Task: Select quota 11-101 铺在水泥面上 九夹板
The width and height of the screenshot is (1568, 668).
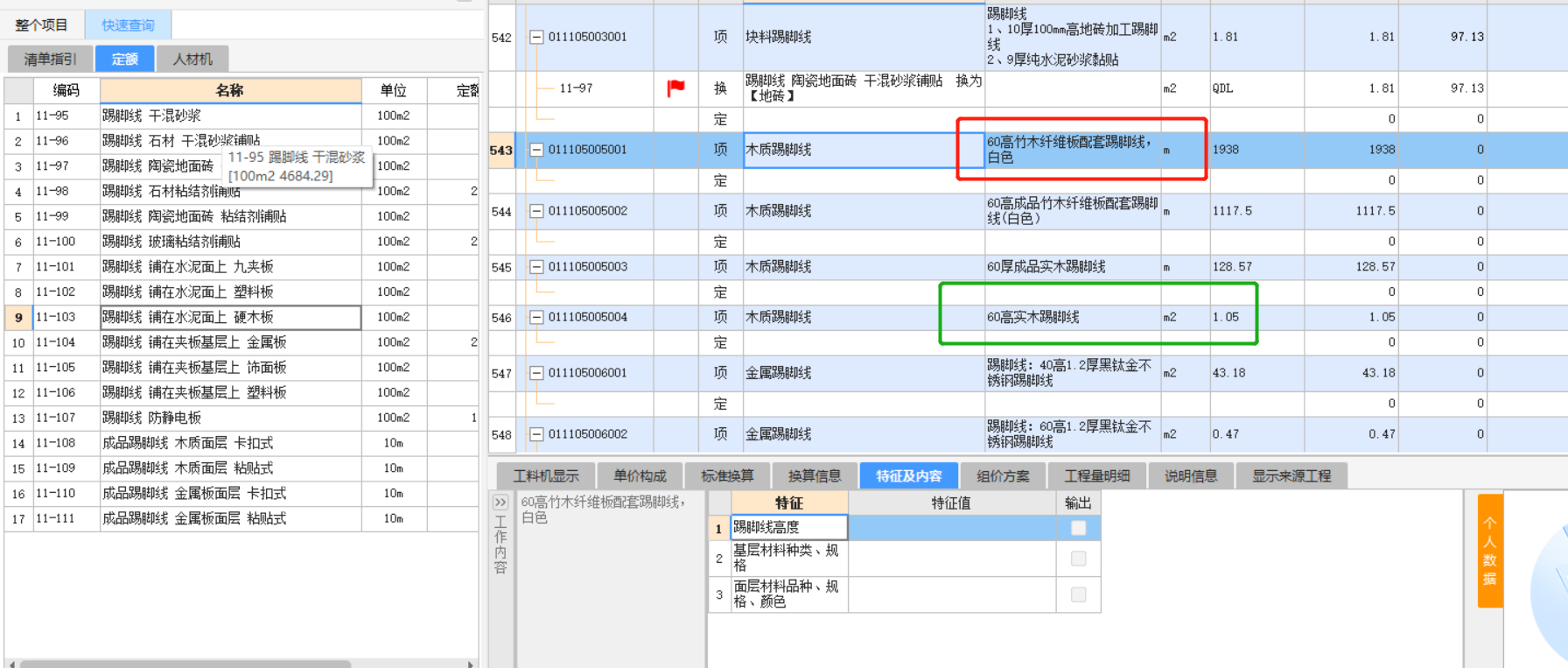Action: [231, 267]
